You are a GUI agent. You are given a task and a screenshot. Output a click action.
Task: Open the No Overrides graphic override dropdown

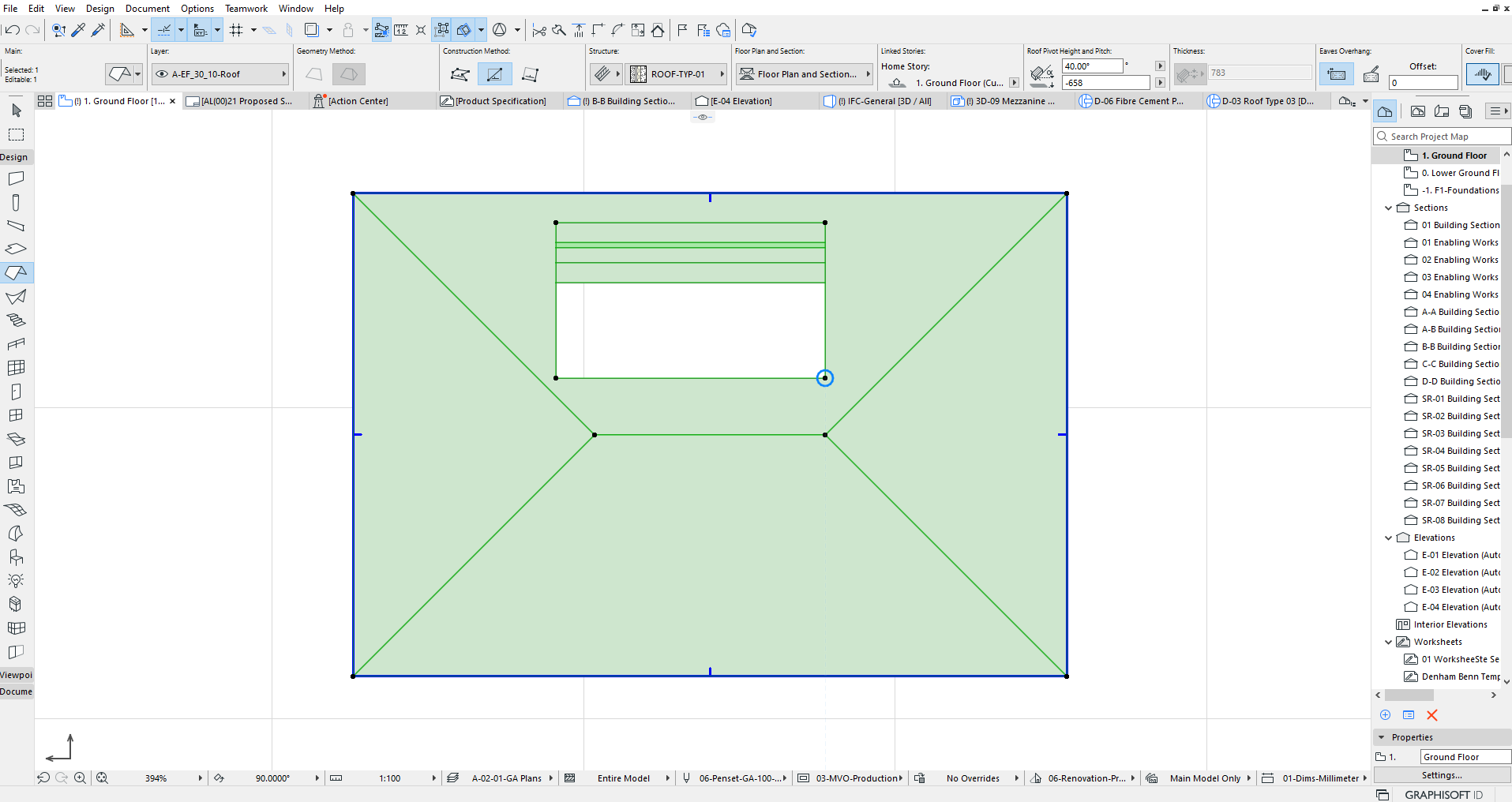click(x=973, y=778)
